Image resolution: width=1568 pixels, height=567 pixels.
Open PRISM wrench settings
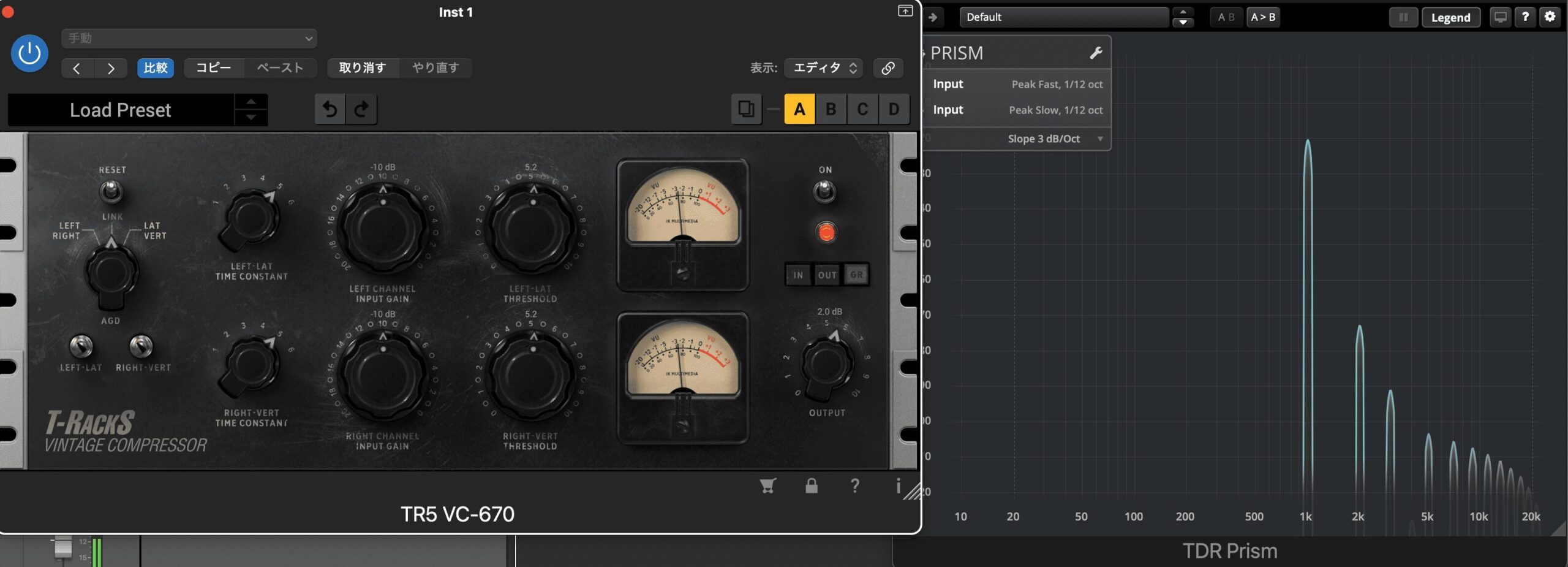pos(1096,53)
